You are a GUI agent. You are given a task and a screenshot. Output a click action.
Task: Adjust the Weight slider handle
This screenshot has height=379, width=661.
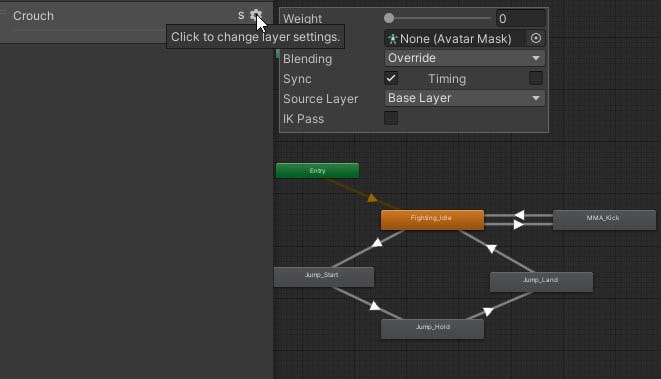coord(389,18)
